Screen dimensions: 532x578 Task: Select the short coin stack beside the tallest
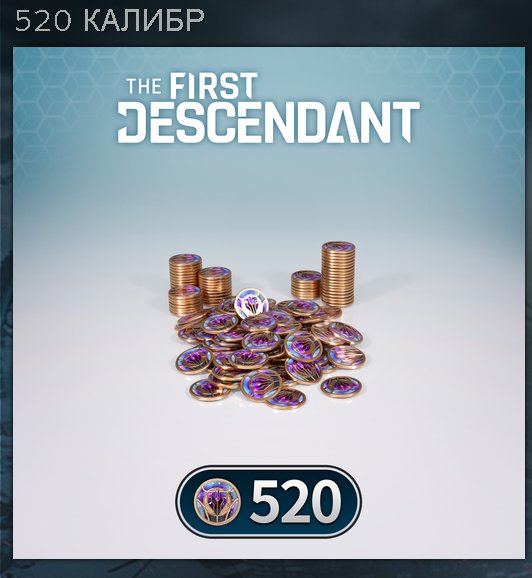click(x=306, y=285)
